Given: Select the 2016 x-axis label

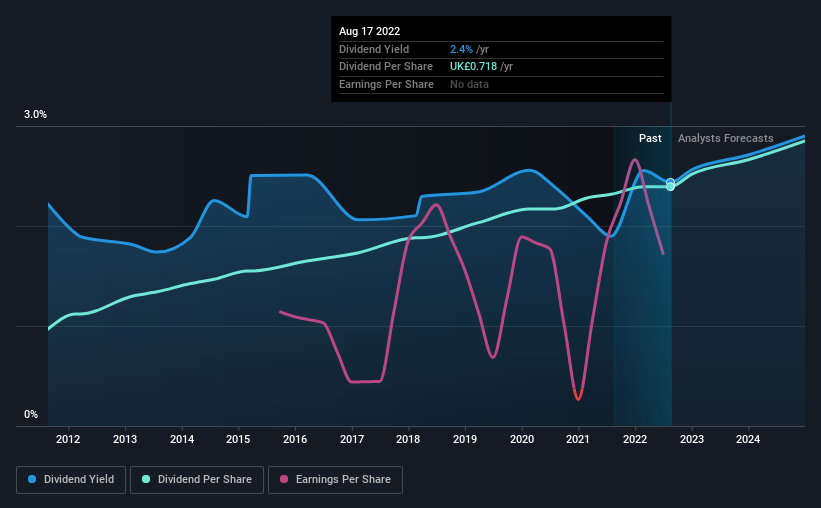Looking at the screenshot, I should coord(295,439).
